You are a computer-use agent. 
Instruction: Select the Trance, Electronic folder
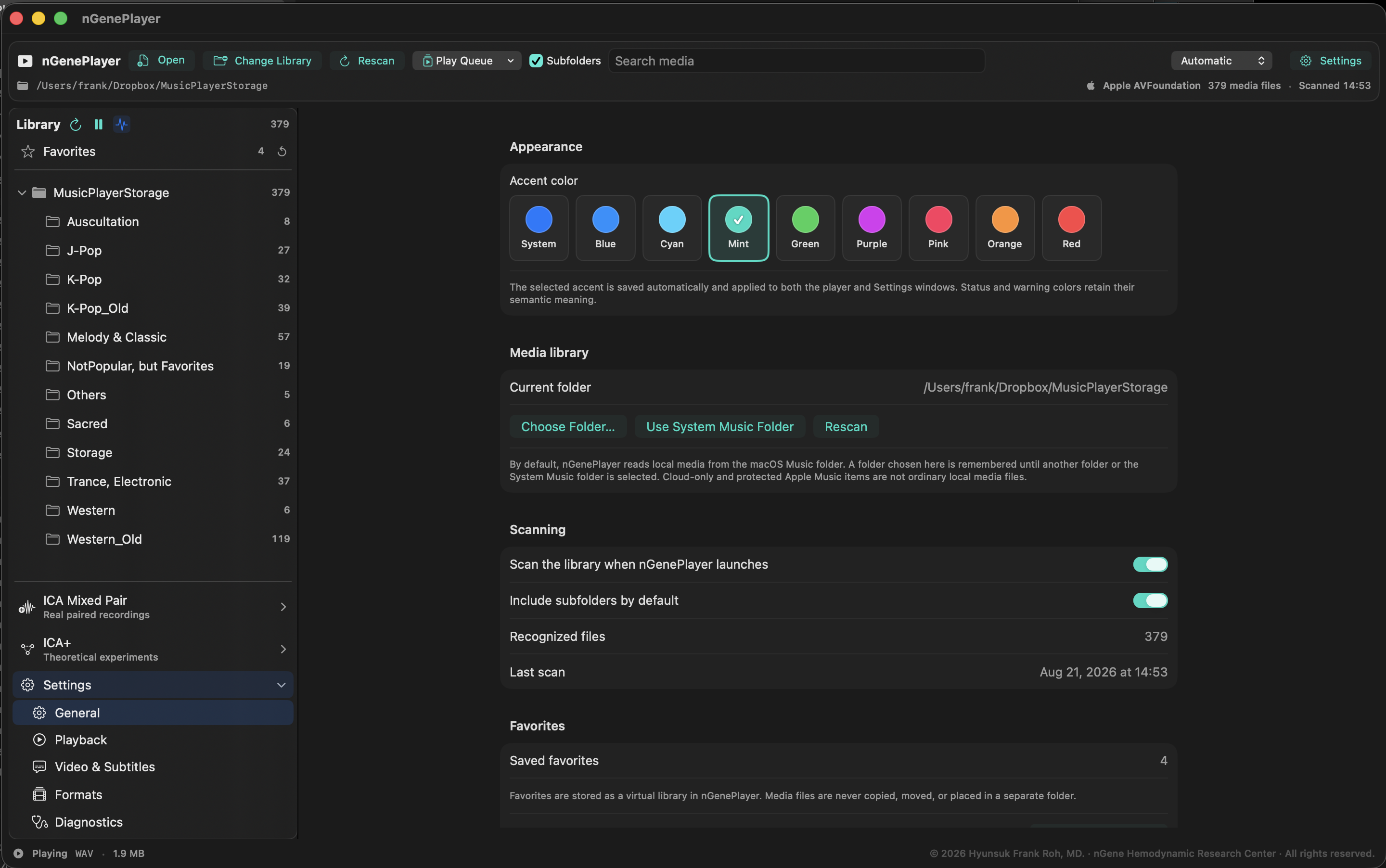coord(154,482)
